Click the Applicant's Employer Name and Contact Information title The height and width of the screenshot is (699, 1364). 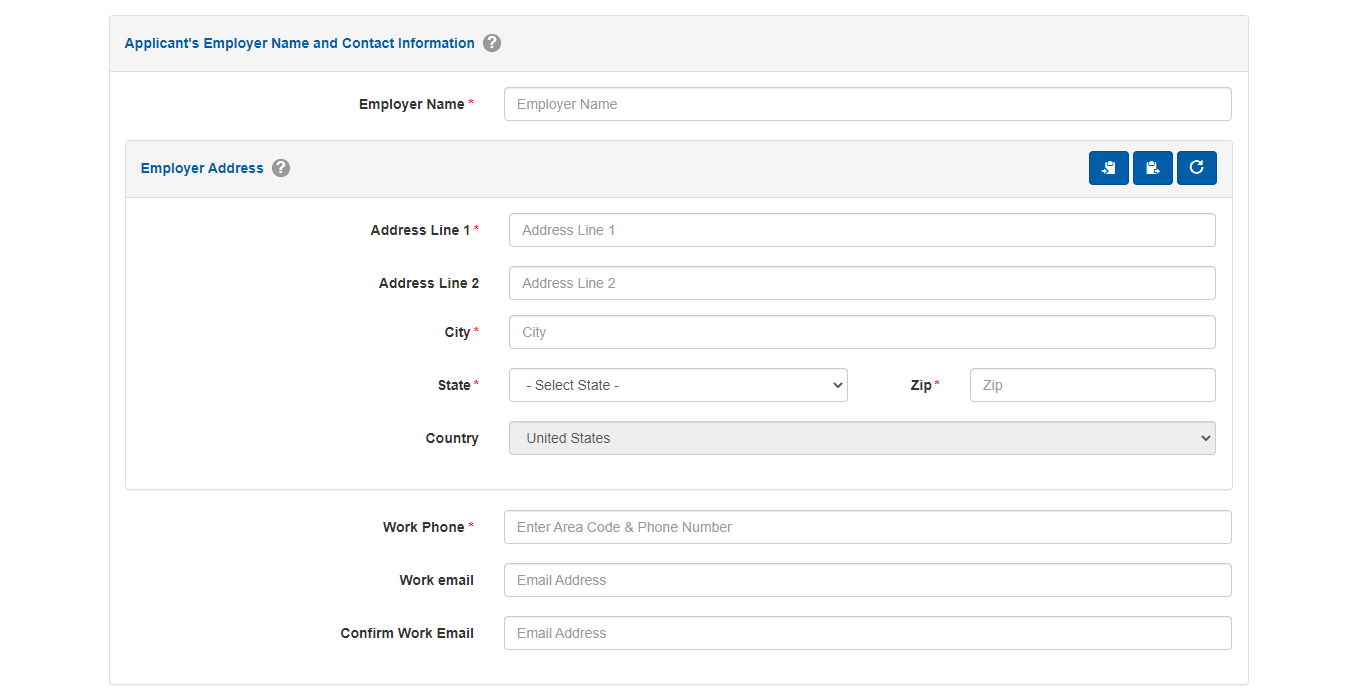299,43
